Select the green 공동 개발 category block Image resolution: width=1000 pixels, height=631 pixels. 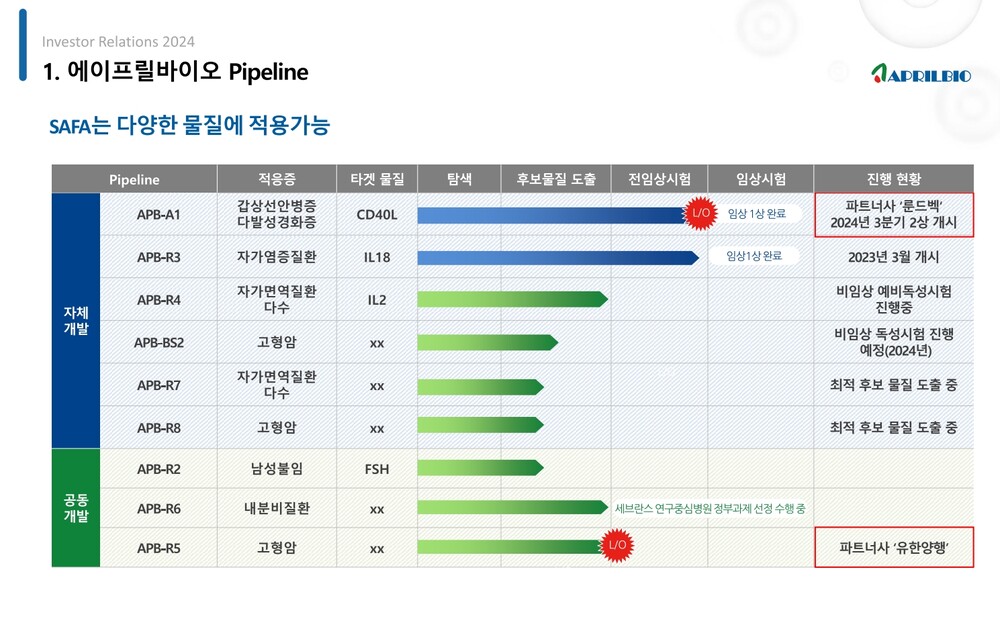point(76,508)
